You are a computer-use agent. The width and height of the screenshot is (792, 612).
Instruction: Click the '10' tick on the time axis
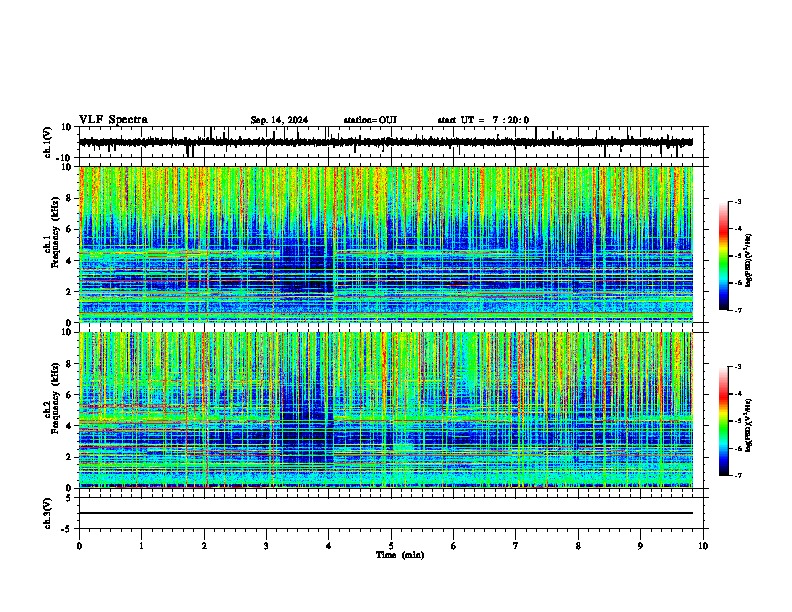[x=703, y=546]
